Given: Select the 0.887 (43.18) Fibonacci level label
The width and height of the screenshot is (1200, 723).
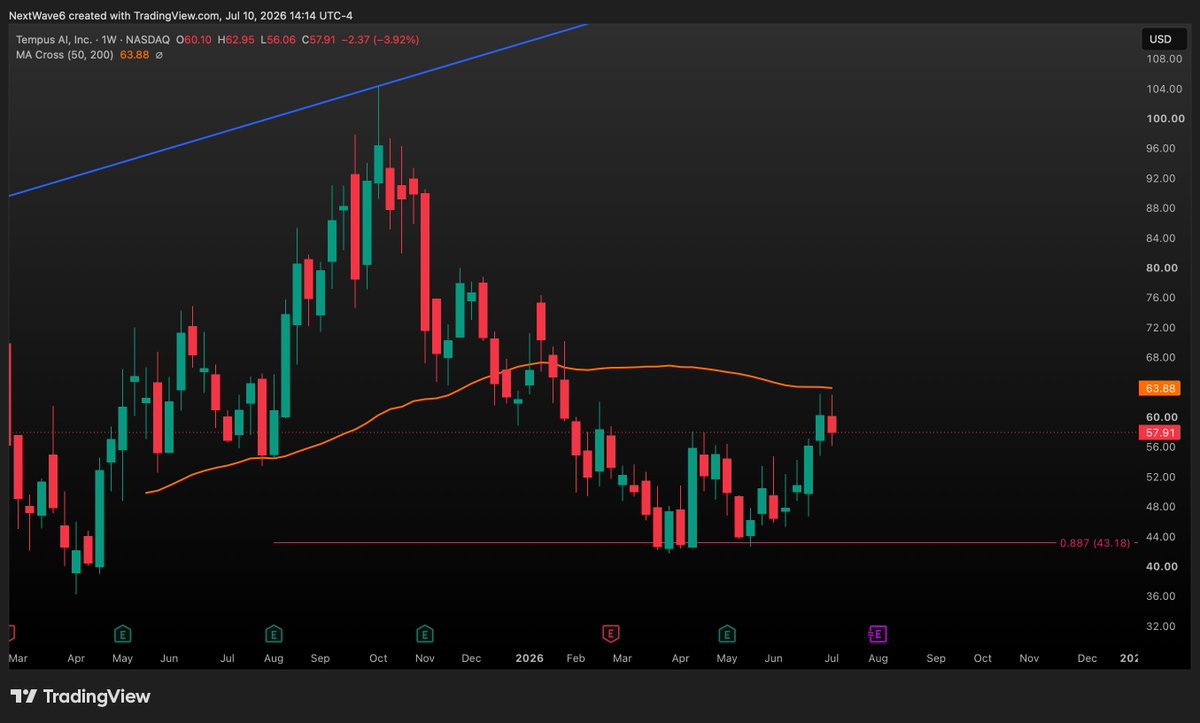Looking at the screenshot, I should pyautogui.click(x=1094, y=543).
